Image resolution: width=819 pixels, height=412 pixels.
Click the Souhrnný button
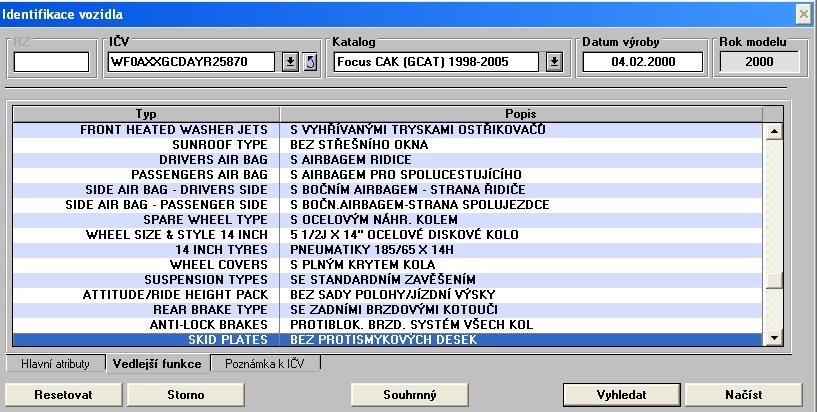(x=410, y=394)
